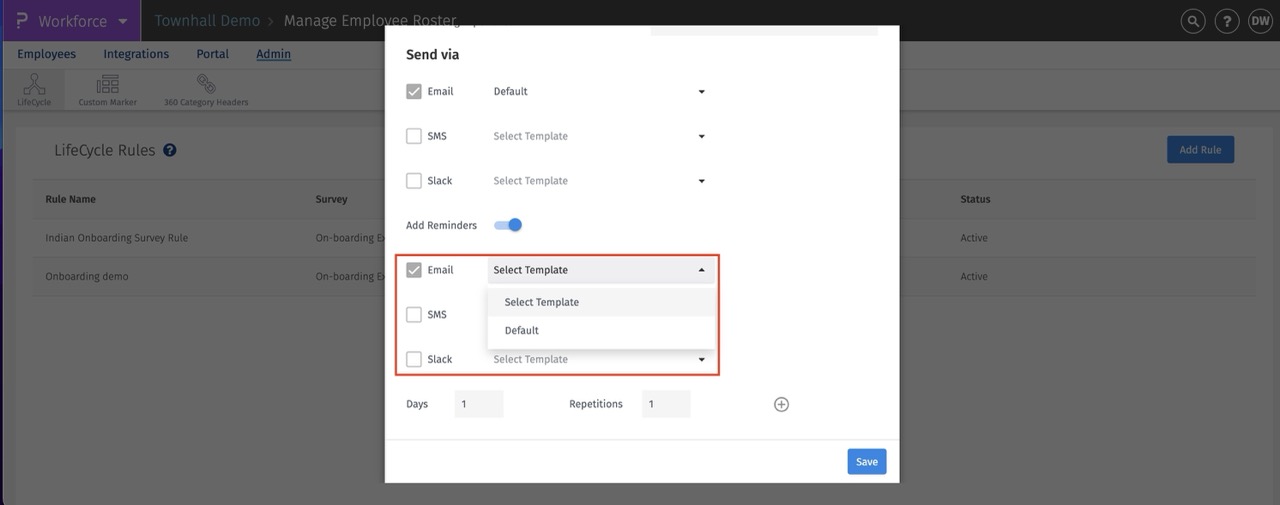1280x505 pixels.
Task: Select the LifeCycle icon tab
Action: point(34,89)
